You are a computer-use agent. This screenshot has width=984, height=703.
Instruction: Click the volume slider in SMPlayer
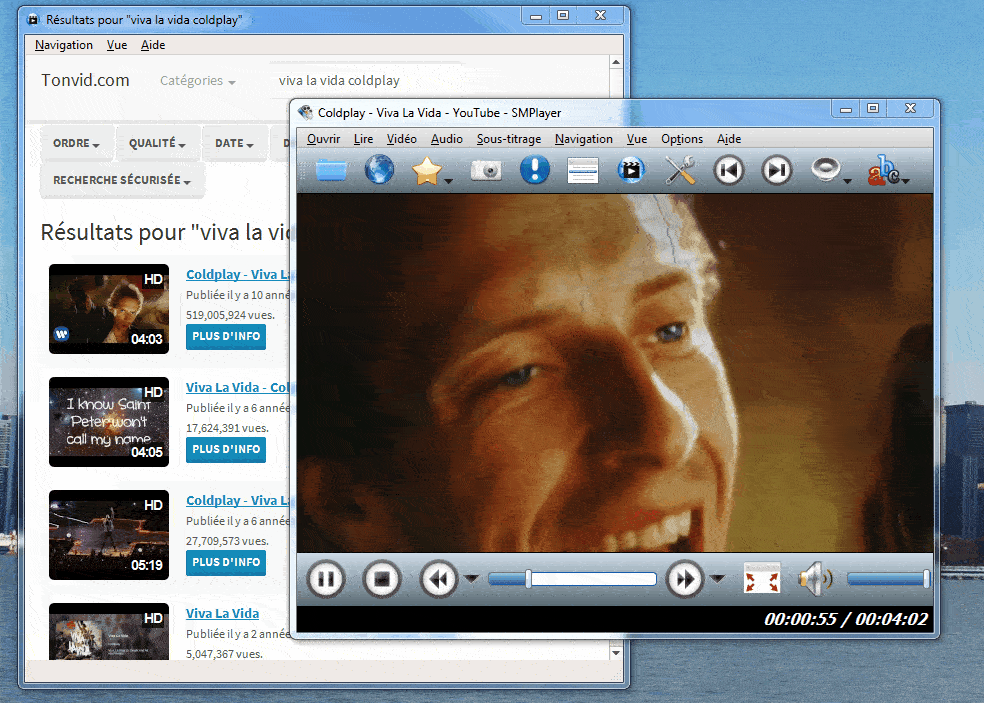point(888,579)
